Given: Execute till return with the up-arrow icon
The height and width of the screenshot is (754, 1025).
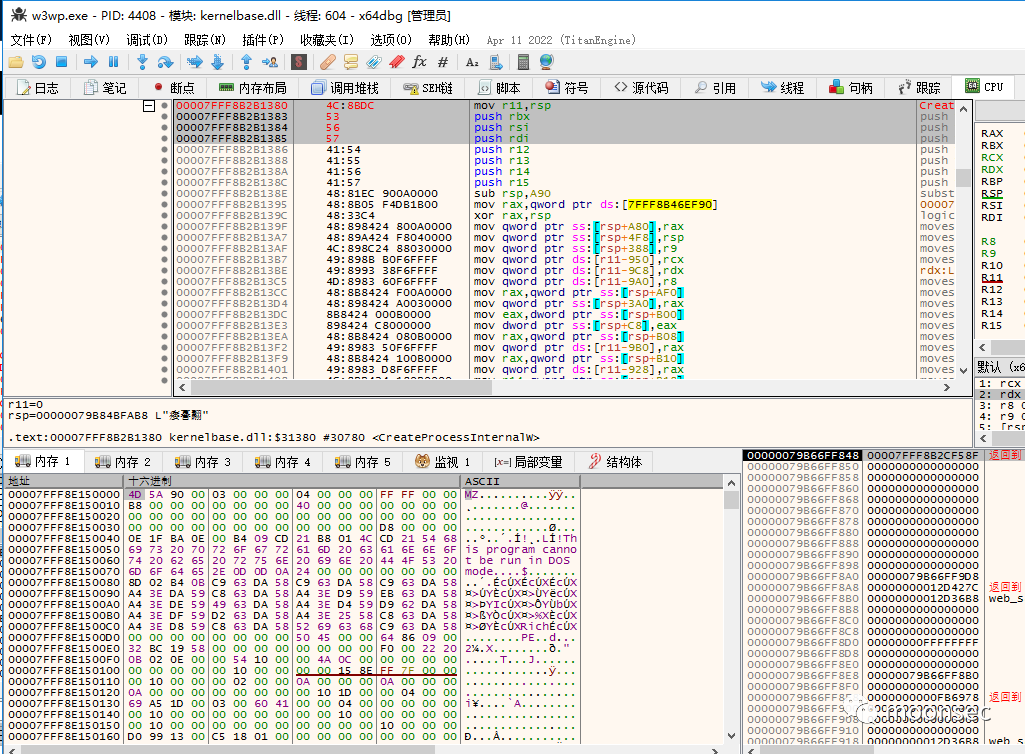Looking at the screenshot, I should click(246, 62).
